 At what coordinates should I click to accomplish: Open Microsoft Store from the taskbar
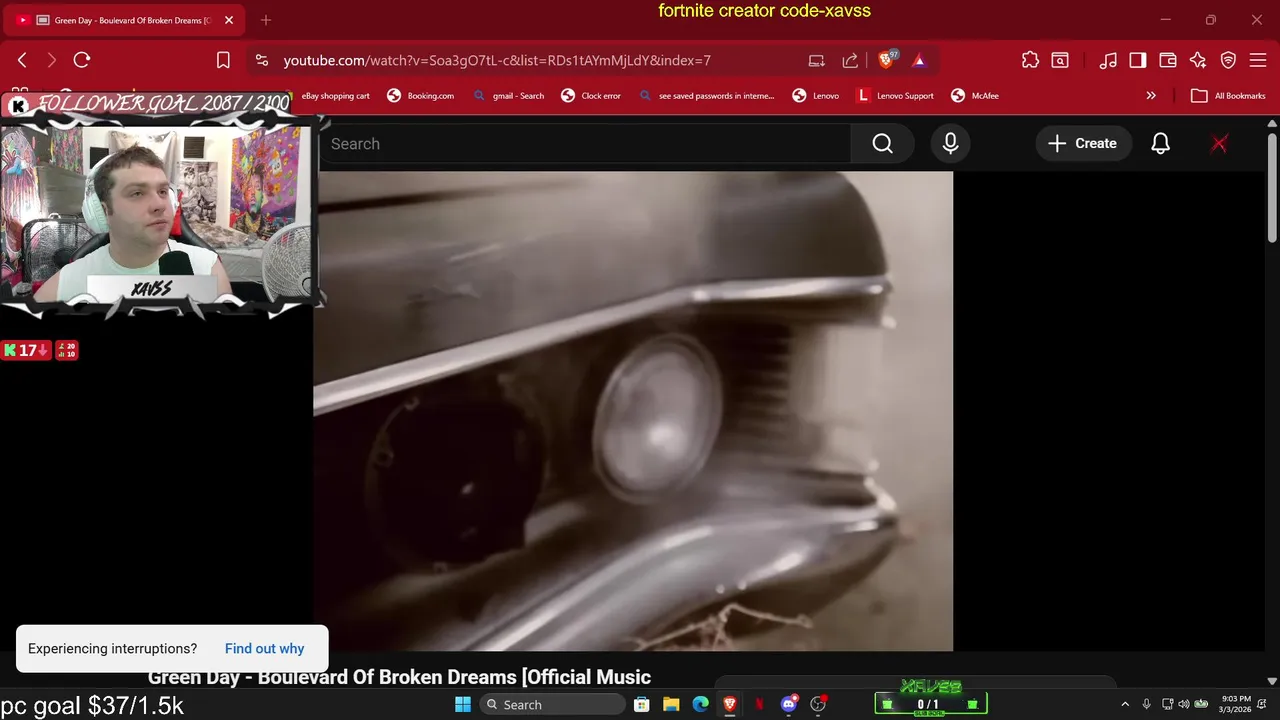click(x=642, y=704)
